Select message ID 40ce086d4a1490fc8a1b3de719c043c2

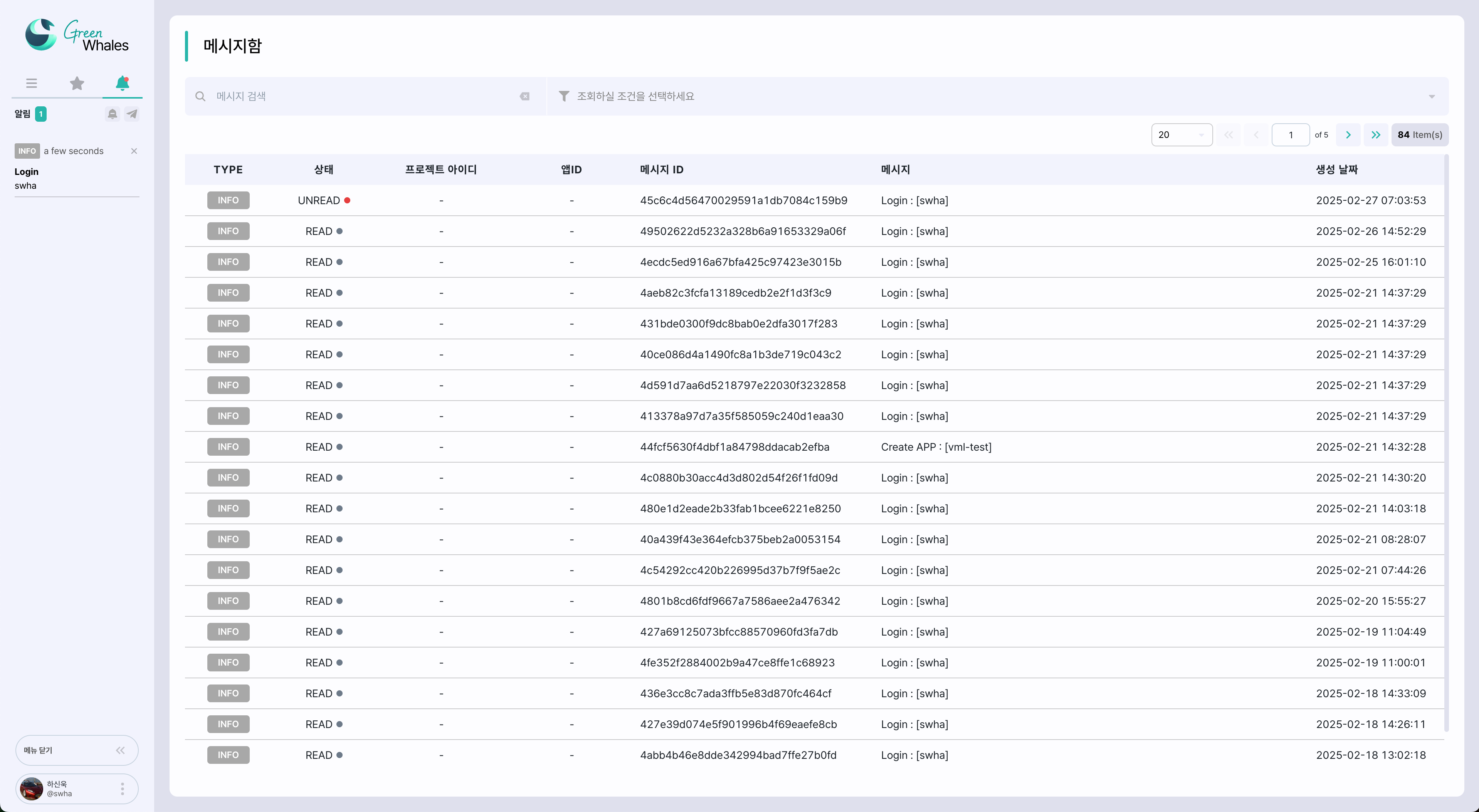[741, 355]
